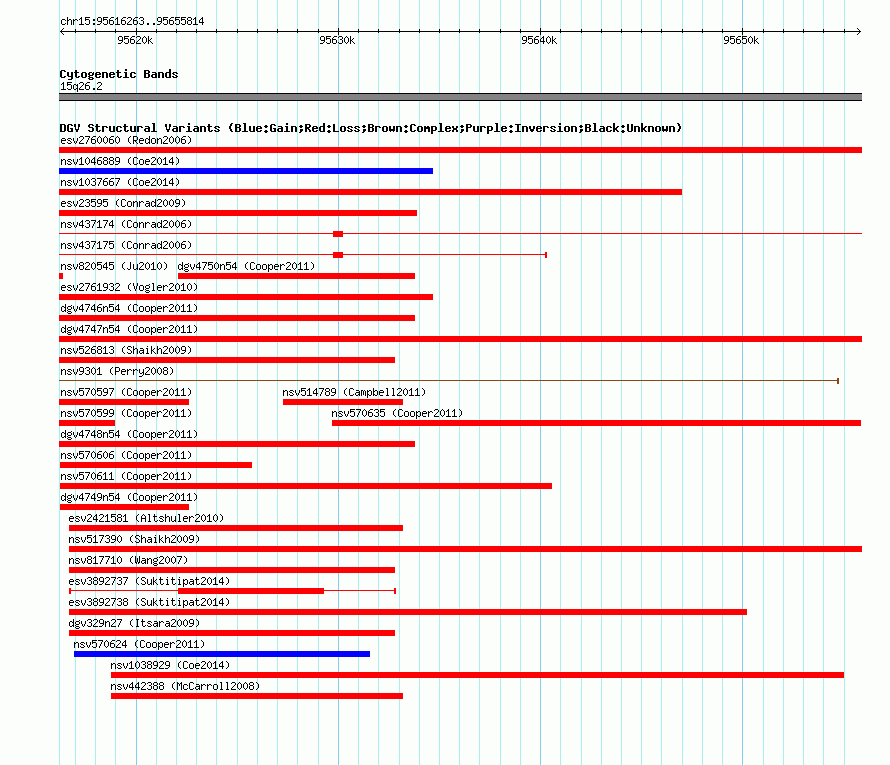Click the nsv570599 (Cooper2011) label

[x=126, y=413]
